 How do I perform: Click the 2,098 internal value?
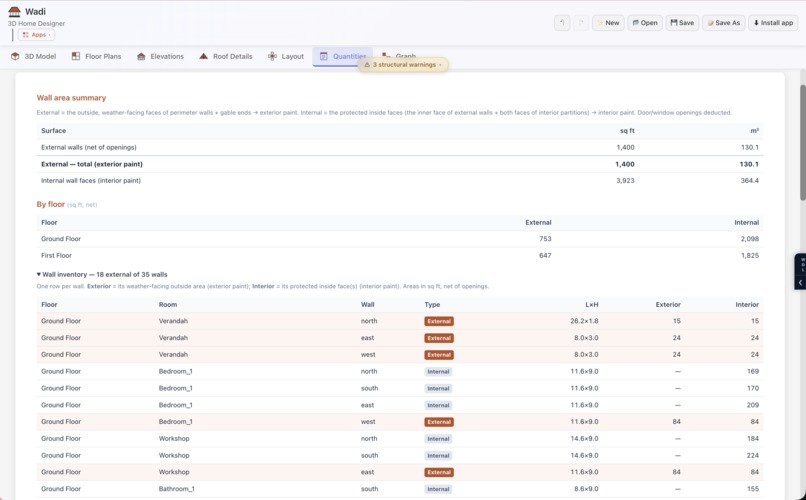tap(749, 239)
